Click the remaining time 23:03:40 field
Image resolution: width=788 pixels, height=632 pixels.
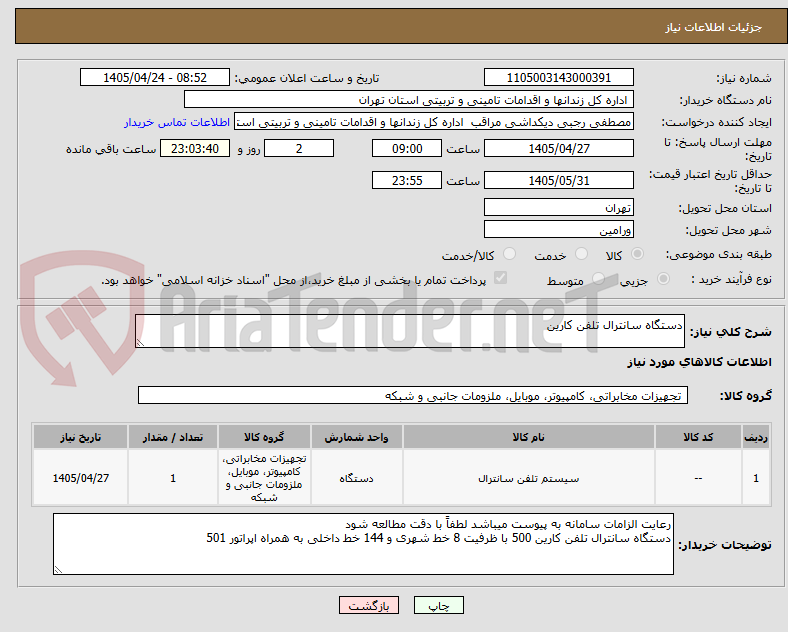[x=194, y=148]
